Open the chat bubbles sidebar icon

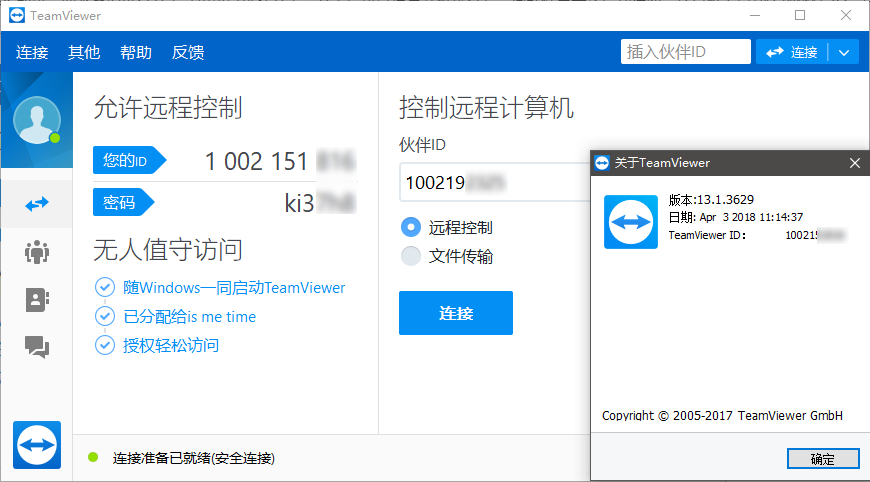pyautogui.click(x=37, y=347)
